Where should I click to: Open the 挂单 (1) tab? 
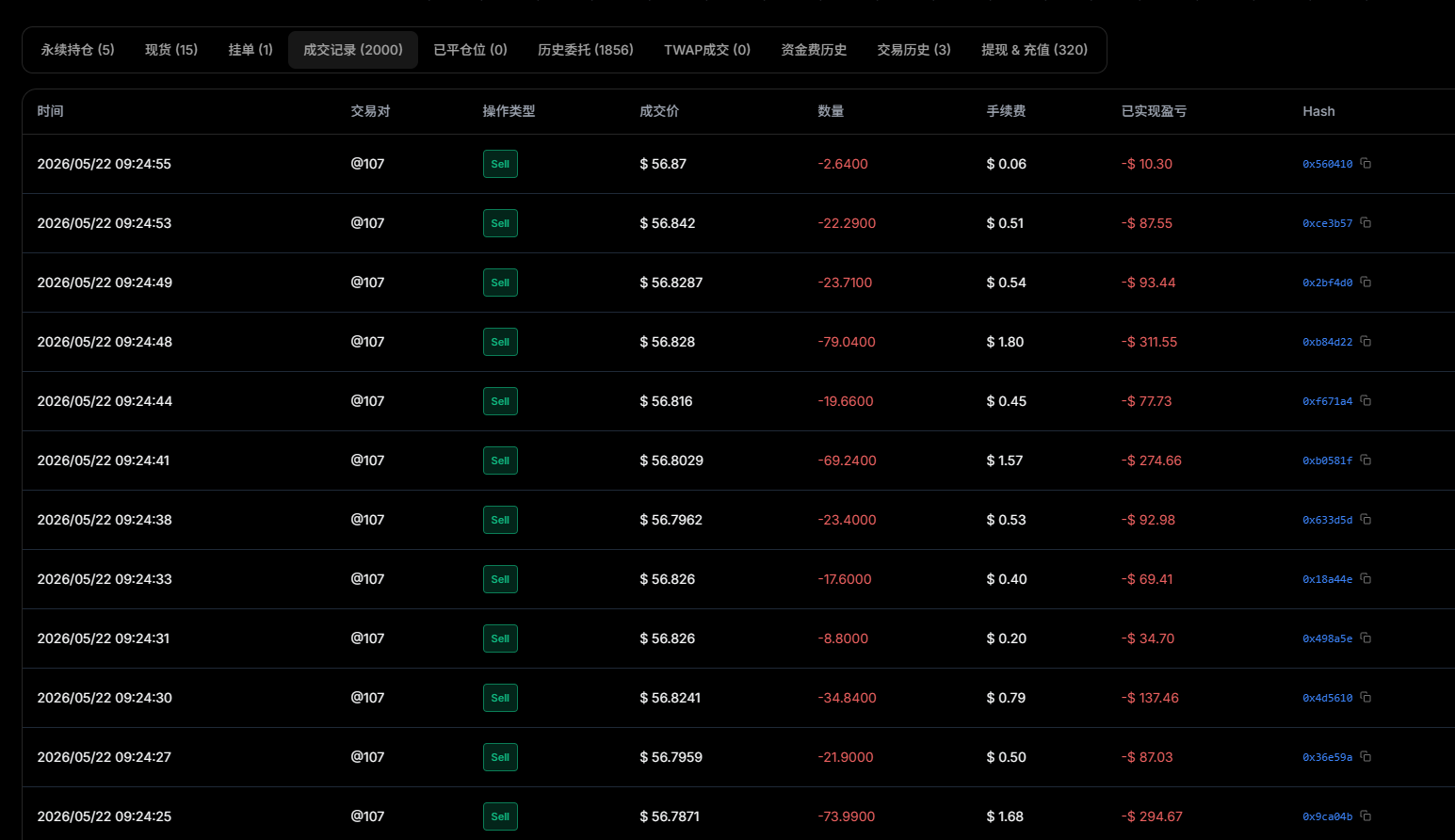251,50
